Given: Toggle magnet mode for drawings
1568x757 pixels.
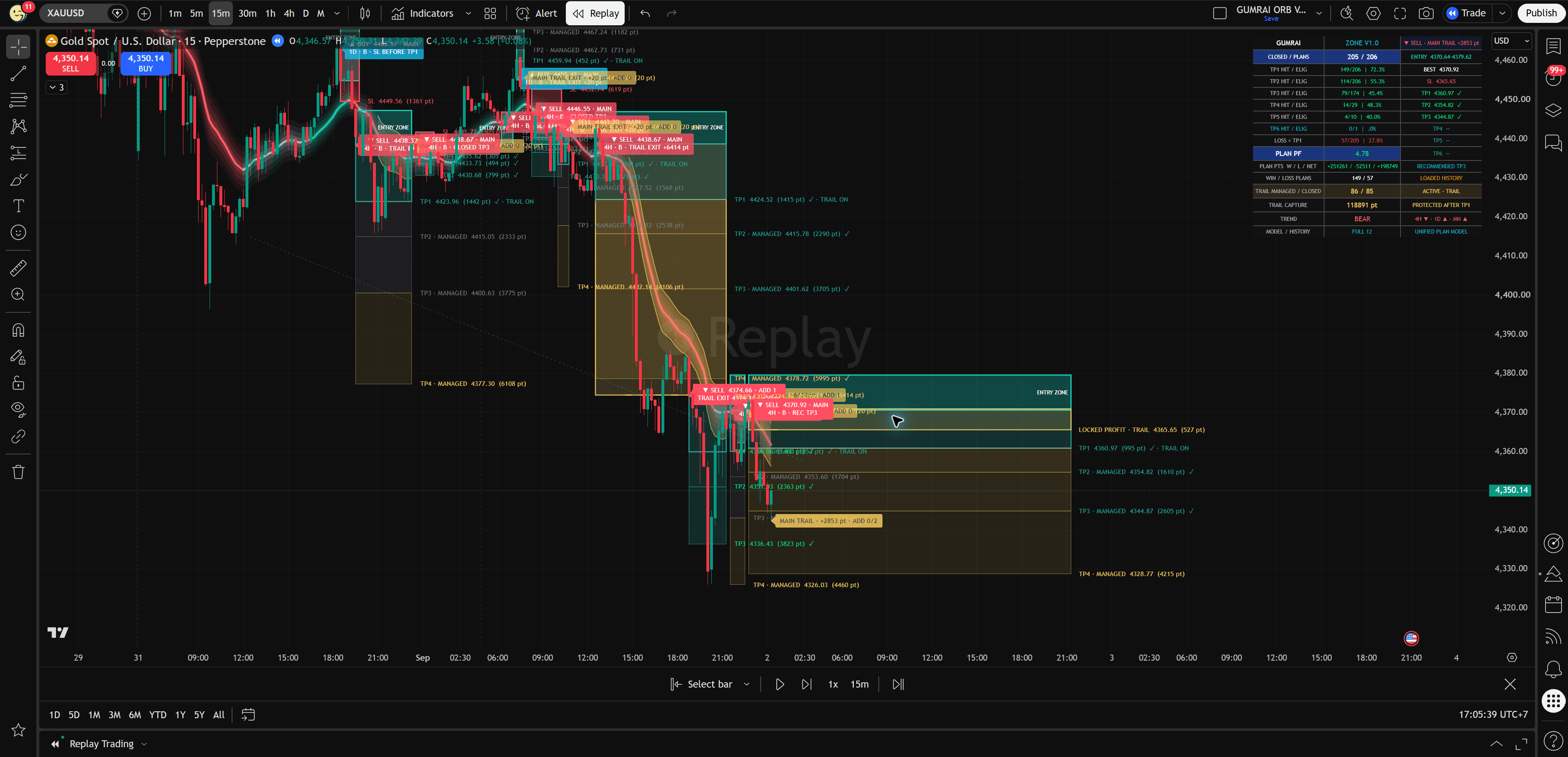Looking at the screenshot, I should [18, 330].
